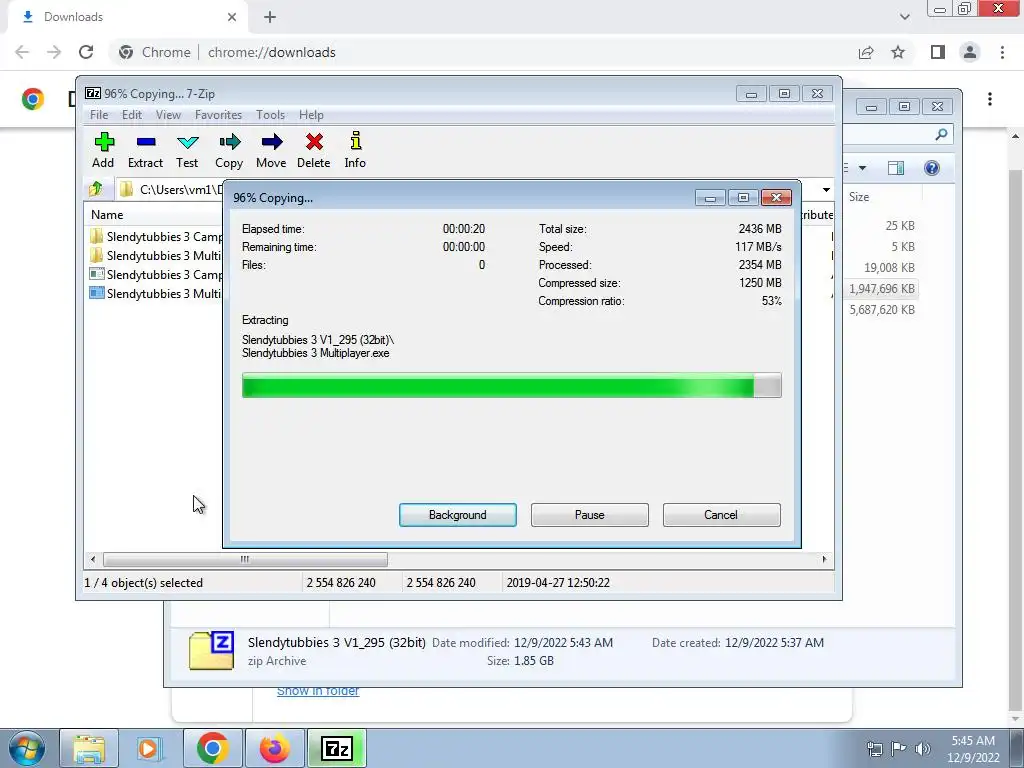Click the zip archive icon in details pane
The width and height of the screenshot is (1024, 768).
[211, 650]
